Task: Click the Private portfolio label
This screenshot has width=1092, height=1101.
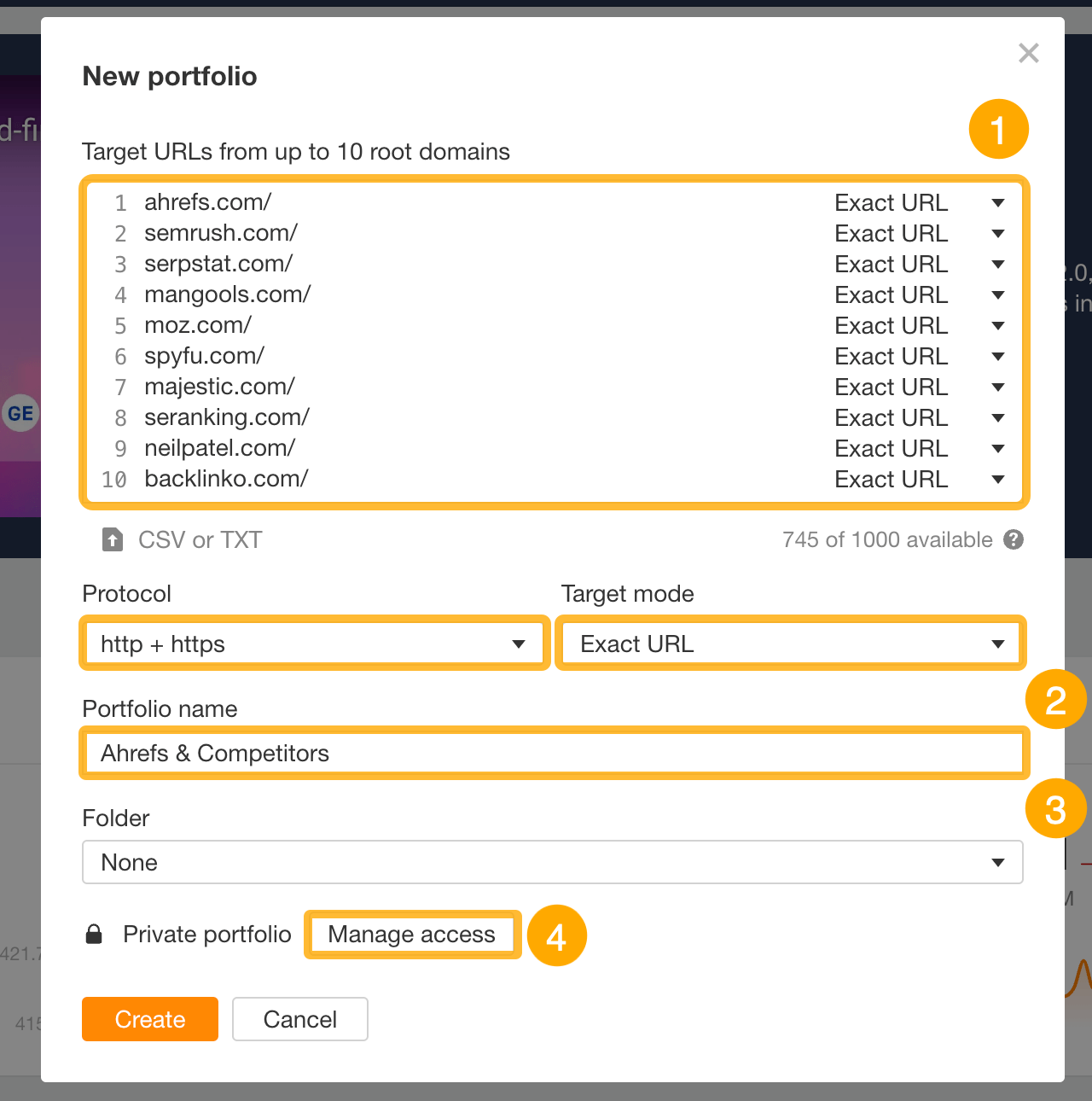Action: [207, 935]
